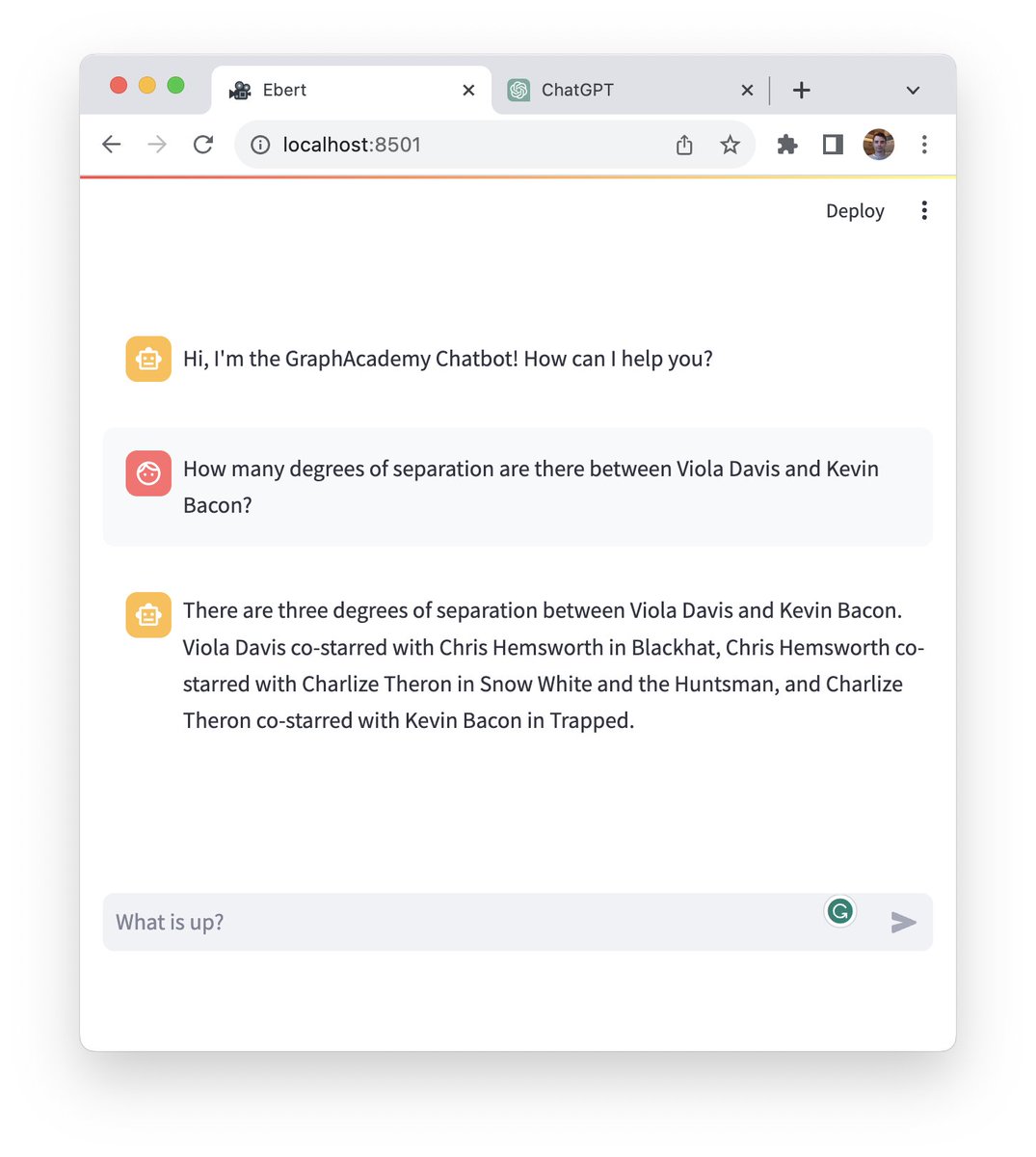This screenshot has width=1036, height=1157.
Task: Click the red user avatar icon
Action: coord(147,473)
